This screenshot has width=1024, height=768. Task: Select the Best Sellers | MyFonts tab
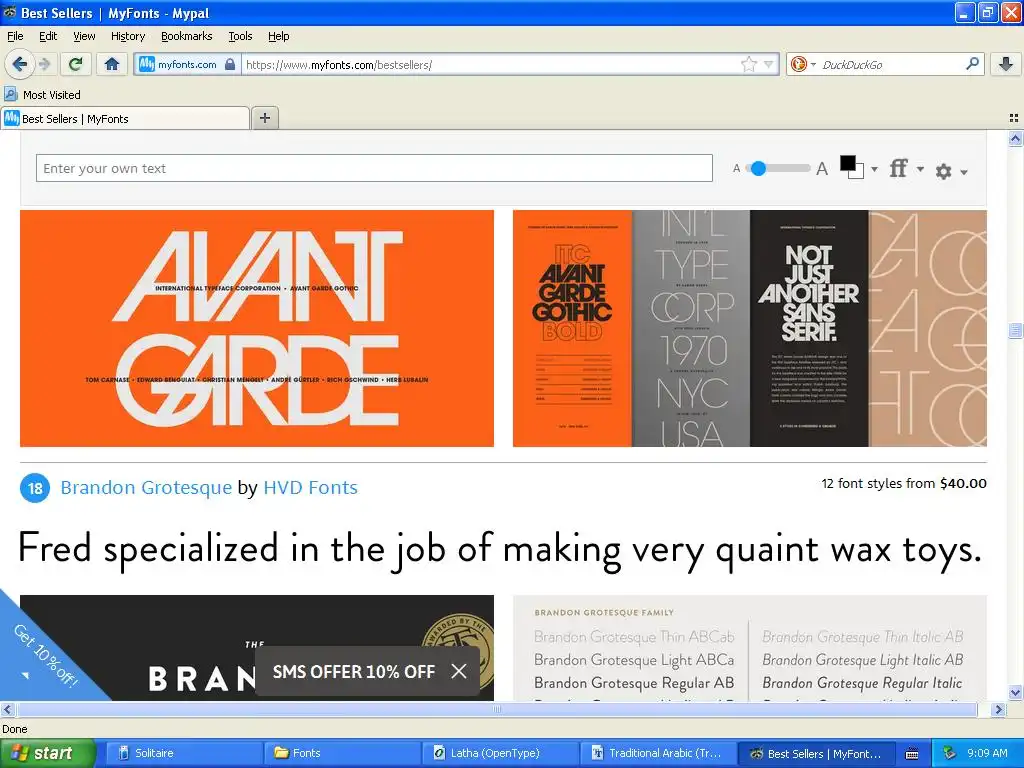coord(125,118)
